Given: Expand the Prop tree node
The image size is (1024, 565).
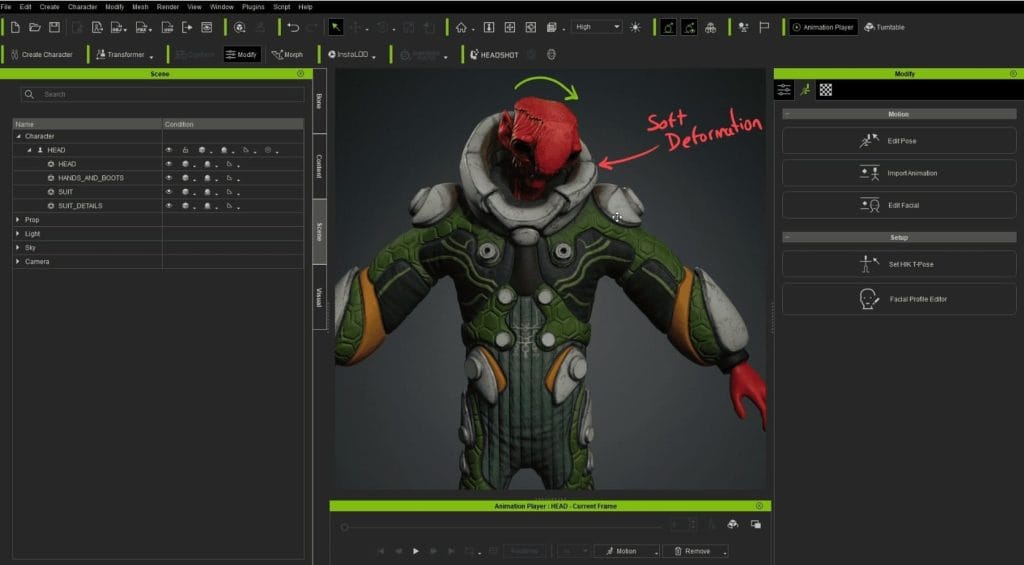Looking at the screenshot, I should click(x=18, y=220).
